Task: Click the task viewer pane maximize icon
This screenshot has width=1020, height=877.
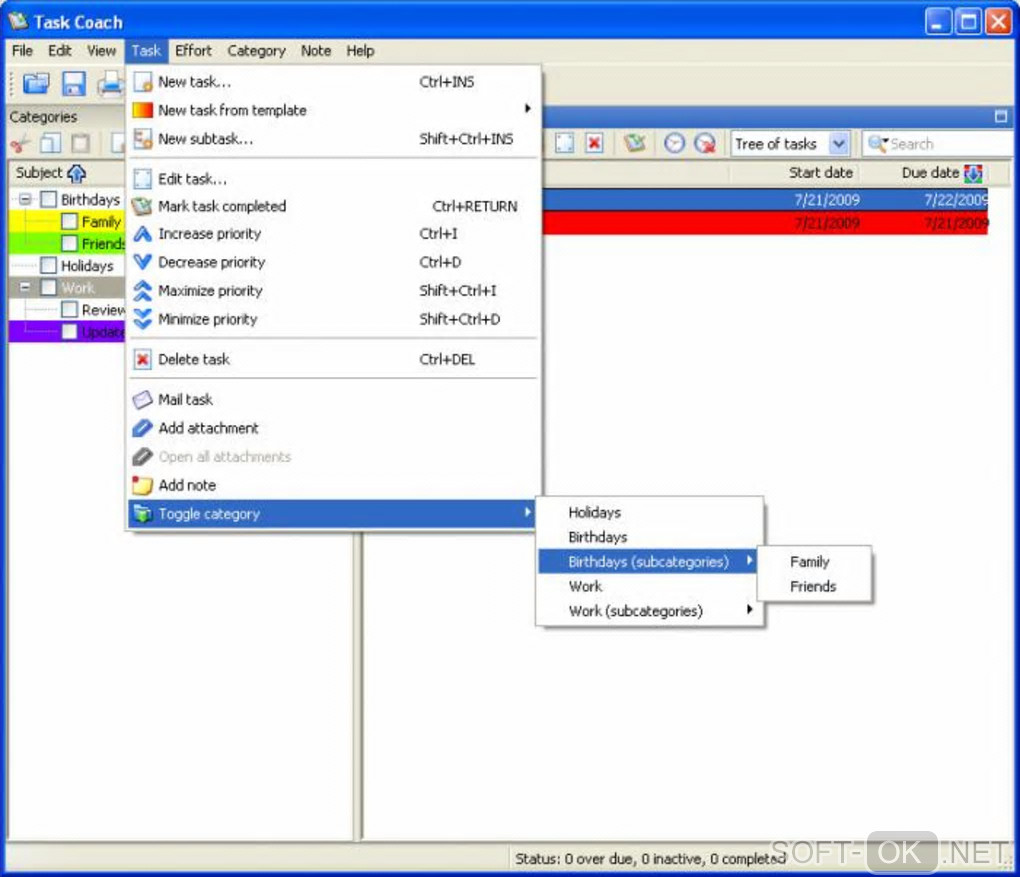Action: tap(1000, 116)
